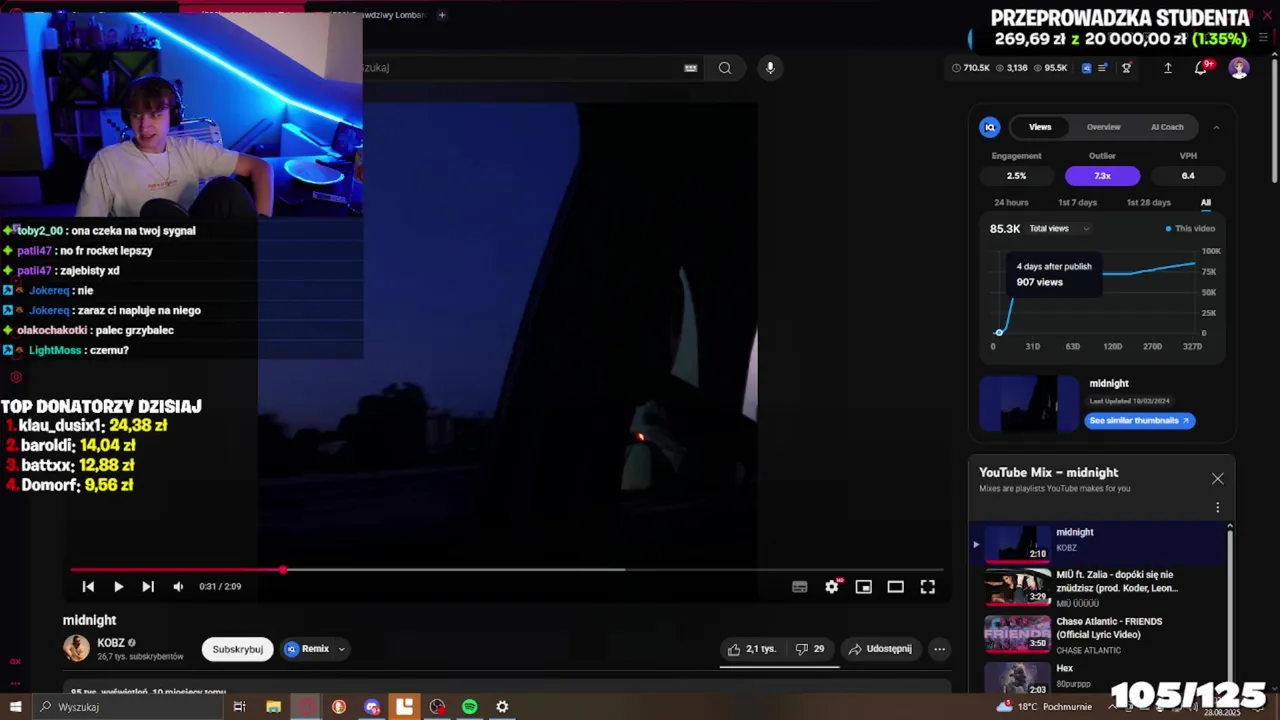Click the 6.4 VPH pill
1280x720 pixels.
(x=1188, y=176)
